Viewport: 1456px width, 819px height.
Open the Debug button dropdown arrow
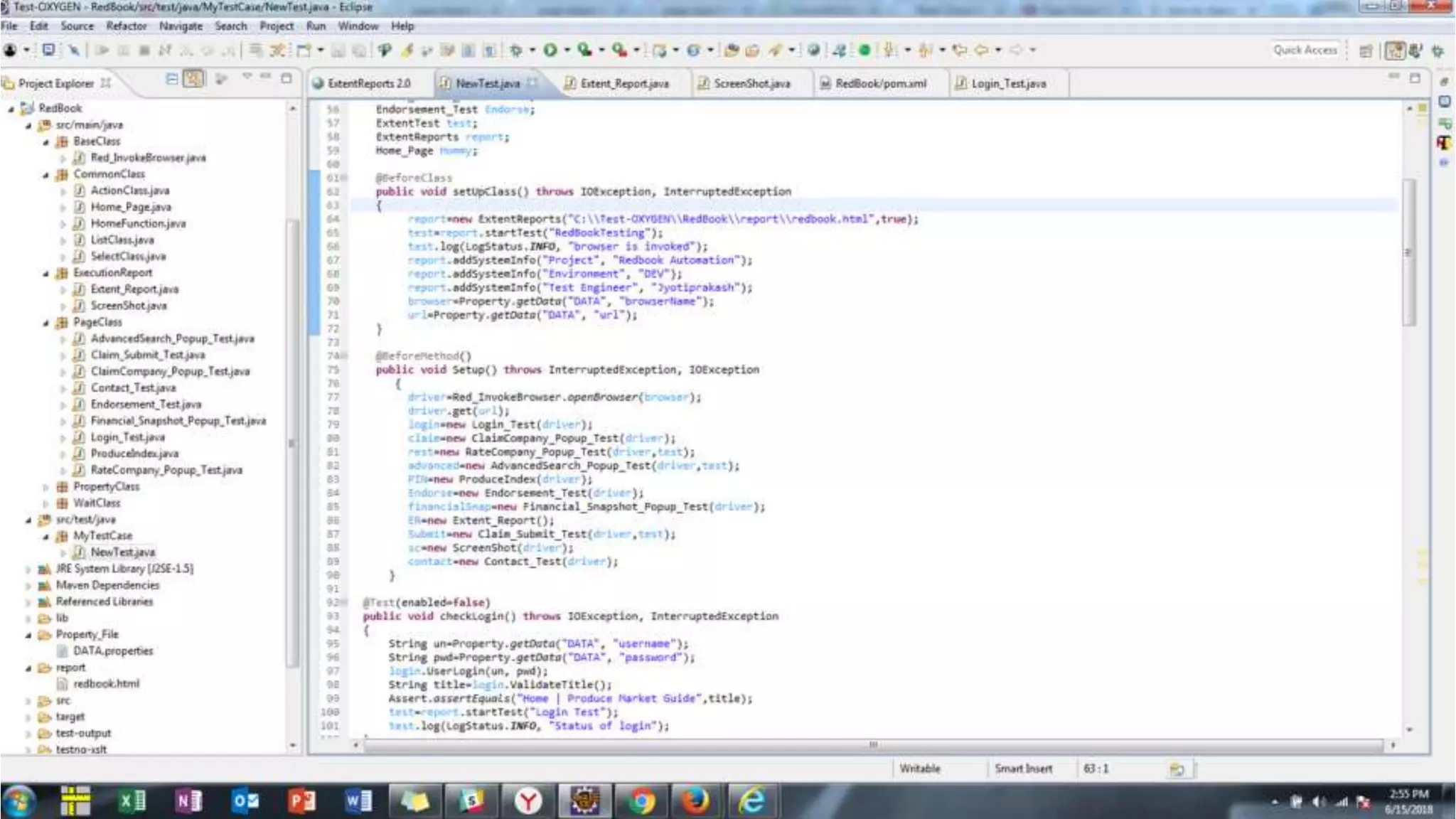(532, 50)
